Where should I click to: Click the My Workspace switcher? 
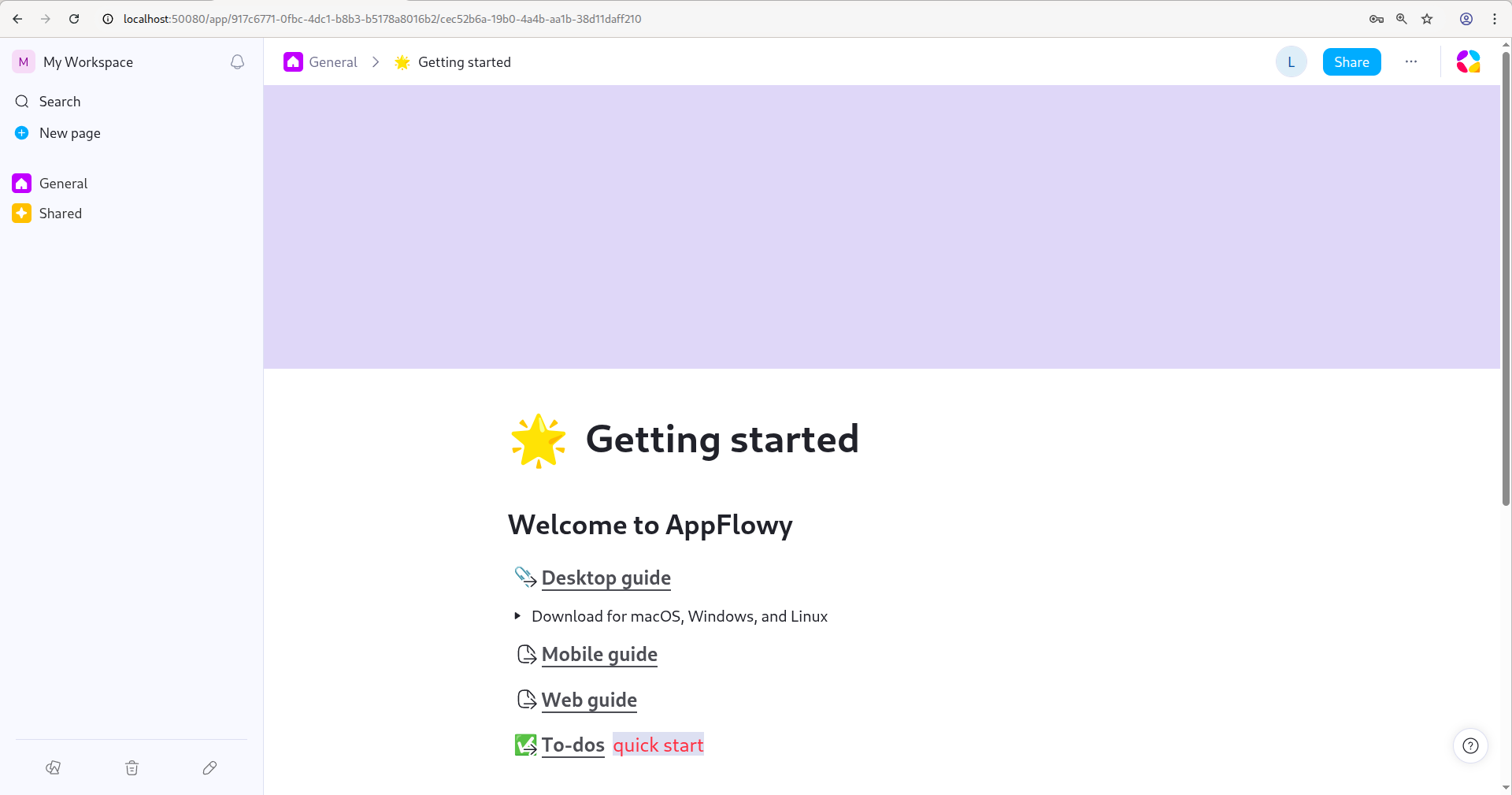(x=88, y=62)
